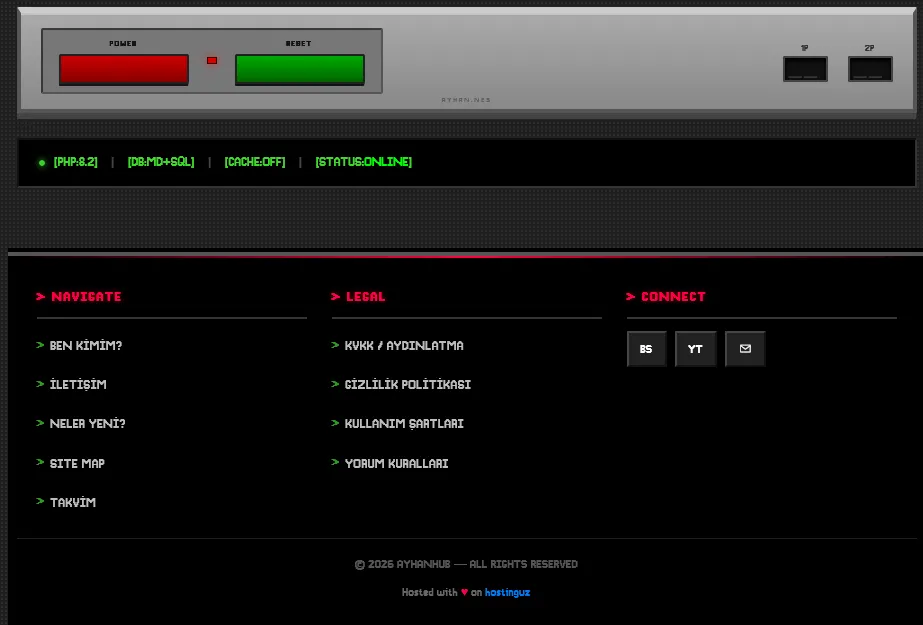This screenshot has width=923, height=625.
Task: Open the YT YouTube icon
Action: pyautogui.click(x=695, y=349)
